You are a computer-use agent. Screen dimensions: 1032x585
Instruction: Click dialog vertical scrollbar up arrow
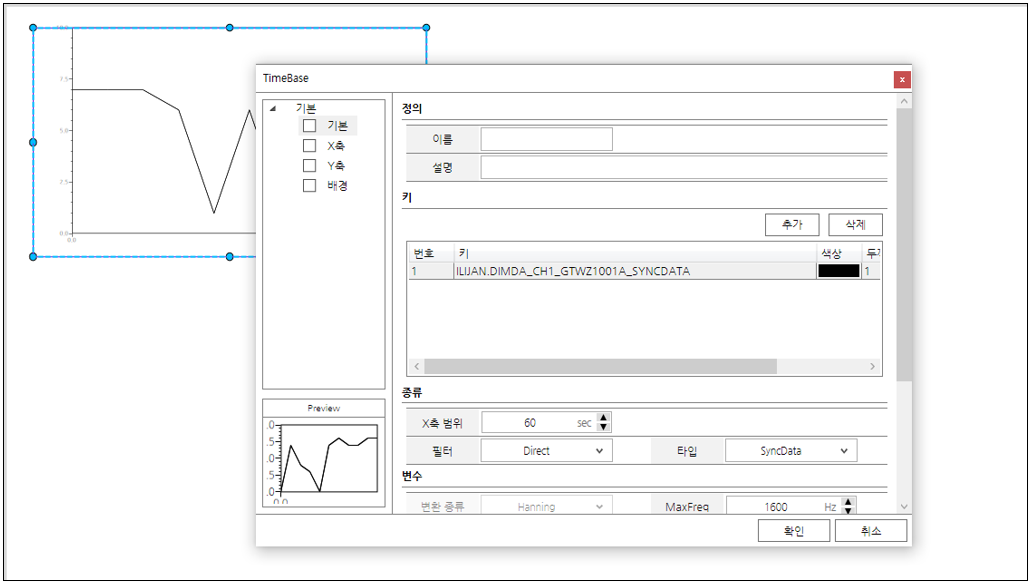(x=904, y=101)
